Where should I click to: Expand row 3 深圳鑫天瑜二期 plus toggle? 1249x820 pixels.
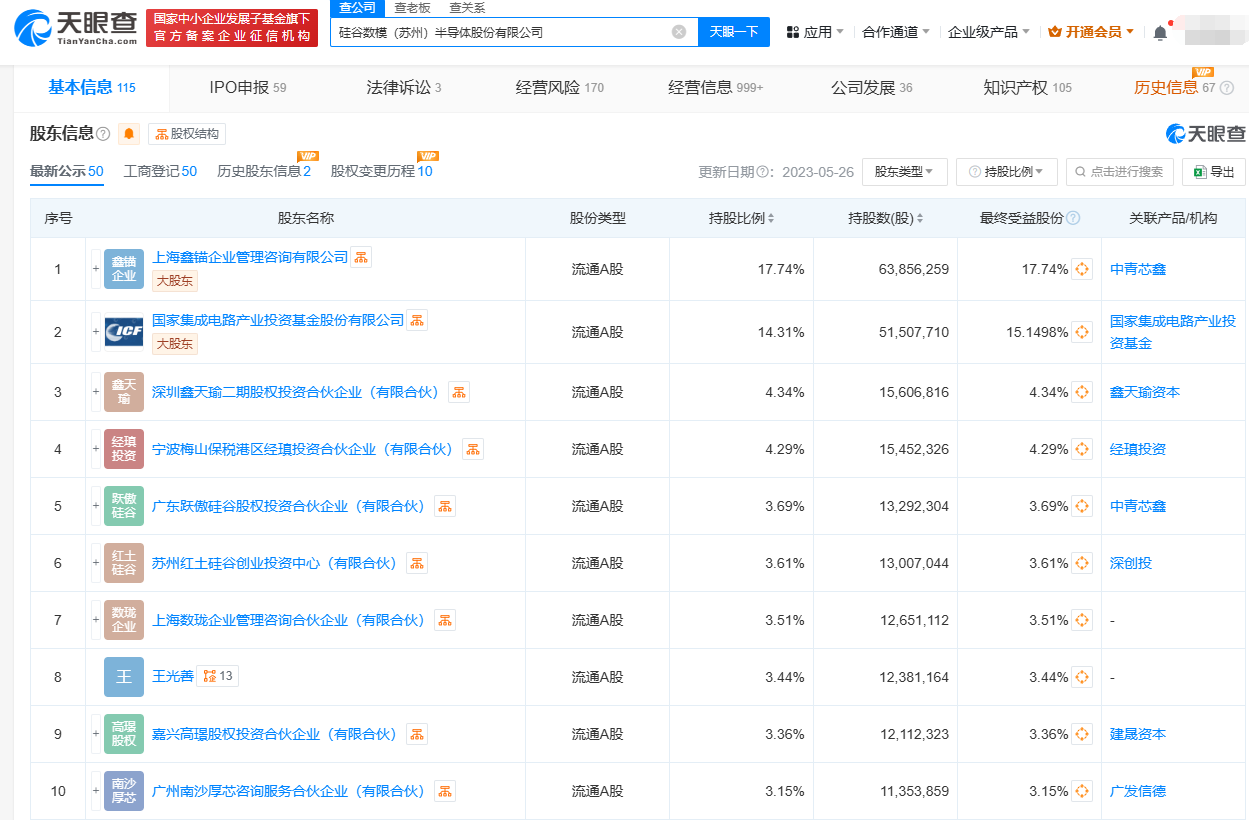pos(96,392)
